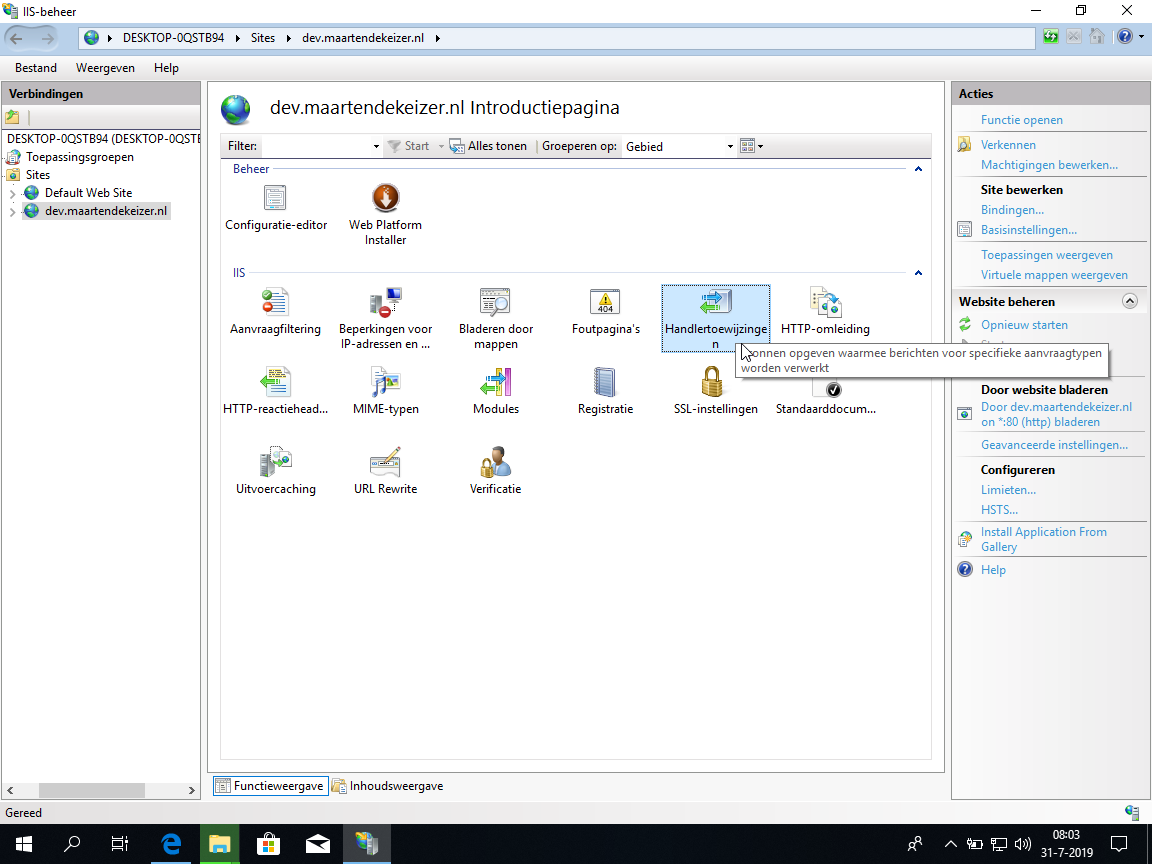Screen dimensions: 1152x864
Task: Switch to Functieweergave tab
Action: (271, 785)
